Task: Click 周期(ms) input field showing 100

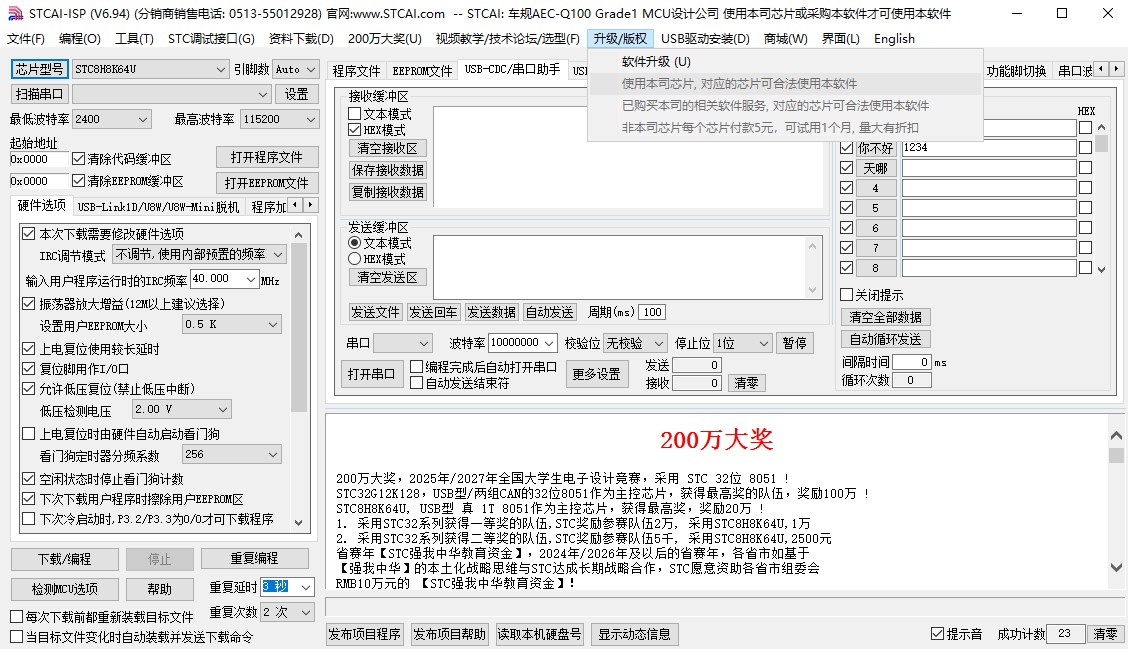Action: [x=652, y=312]
